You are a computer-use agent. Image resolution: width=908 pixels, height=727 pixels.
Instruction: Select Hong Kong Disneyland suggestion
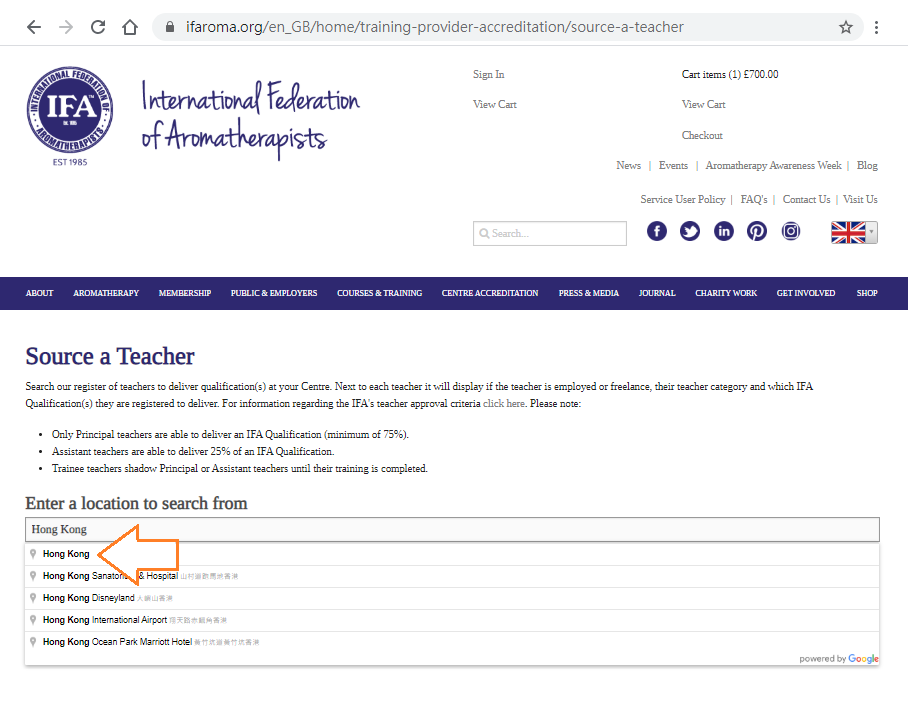point(89,598)
